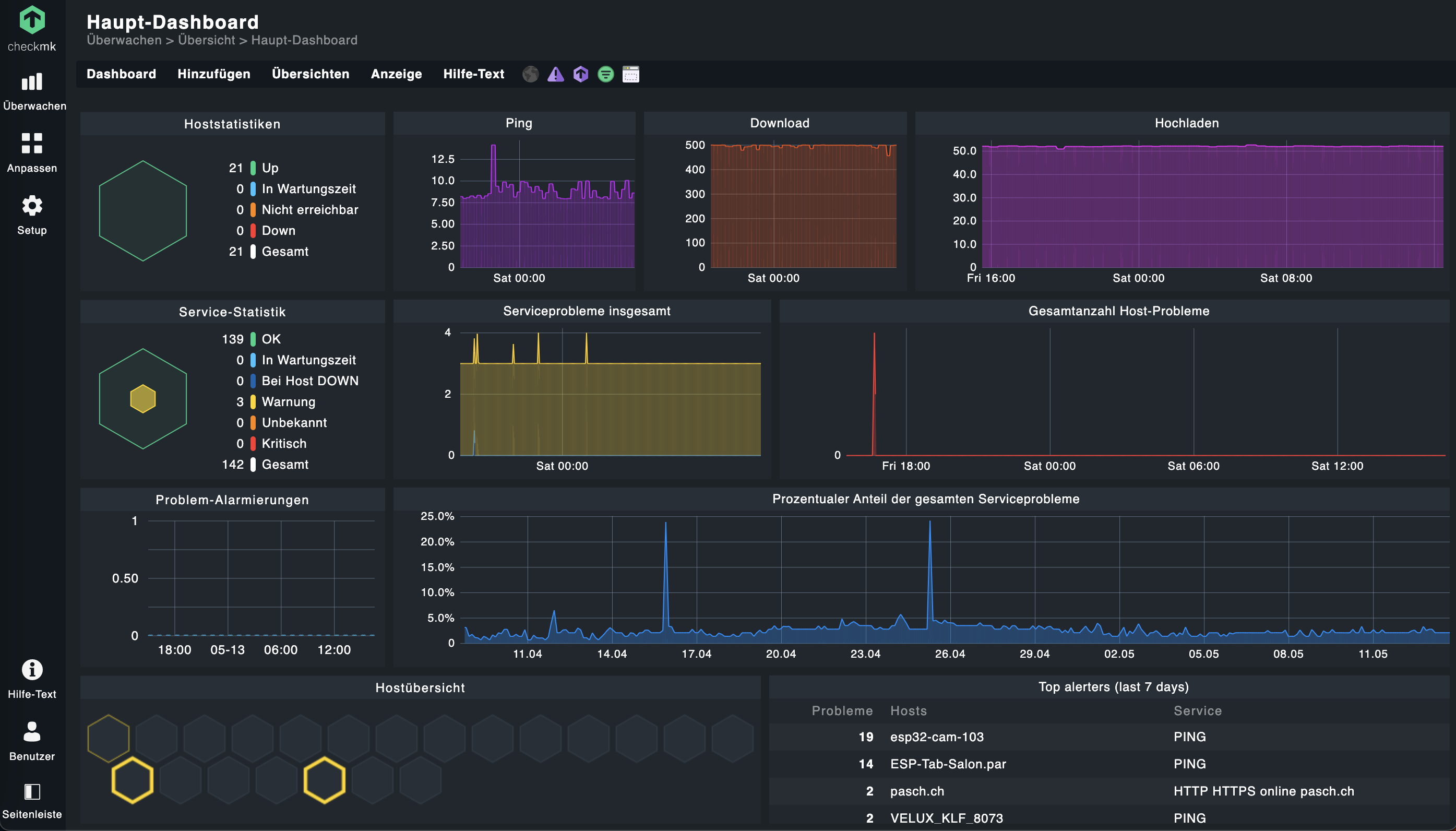1456x831 pixels.
Task: Open the Setup gear menu
Action: tap(32, 215)
